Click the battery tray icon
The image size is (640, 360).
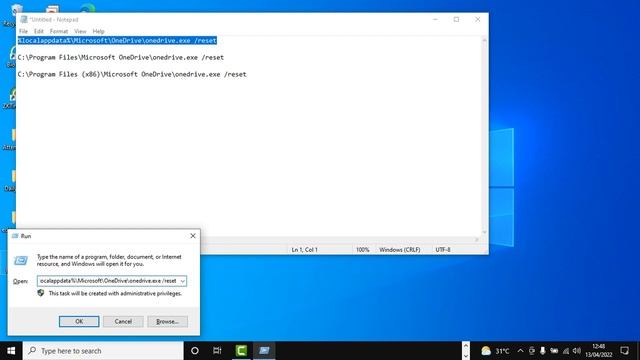point(554,351)
